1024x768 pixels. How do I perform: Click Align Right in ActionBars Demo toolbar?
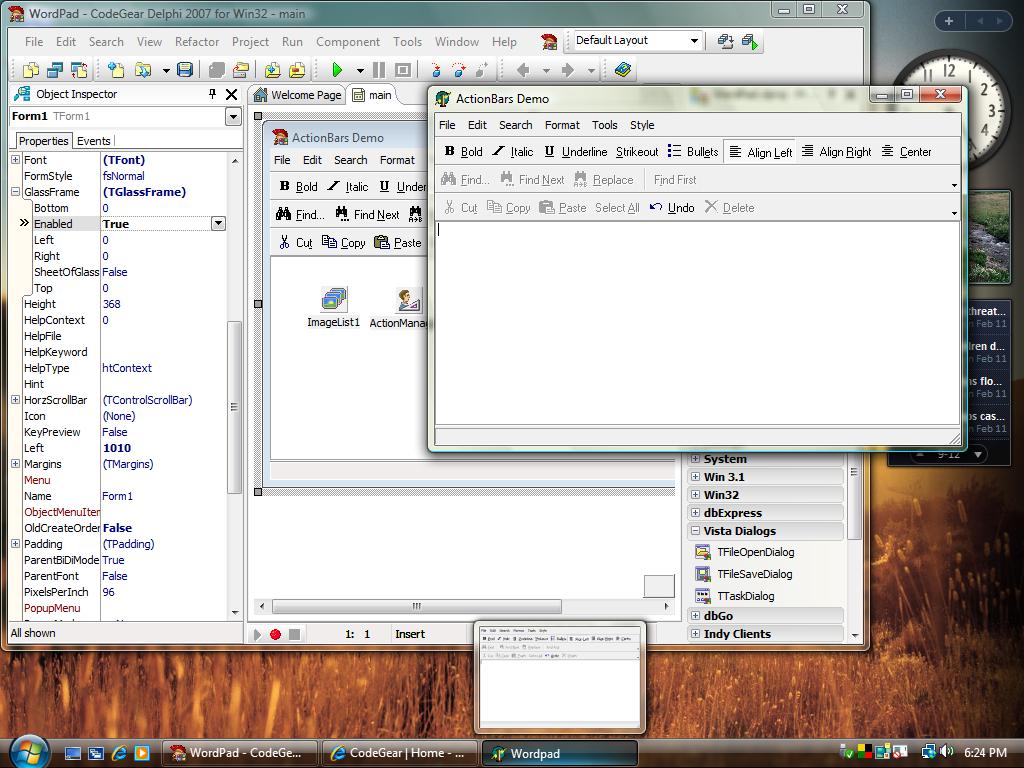coord(837,152)
